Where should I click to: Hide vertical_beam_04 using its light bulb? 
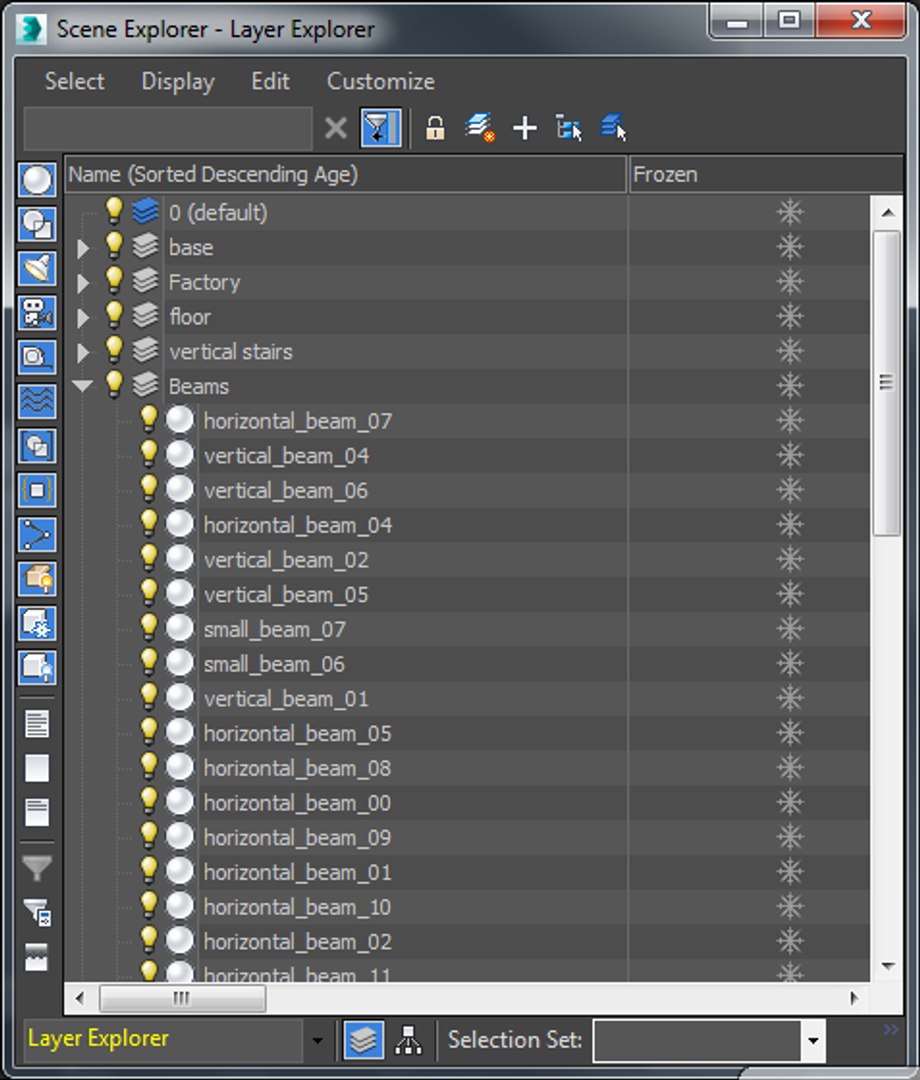(x=149, y=454)
